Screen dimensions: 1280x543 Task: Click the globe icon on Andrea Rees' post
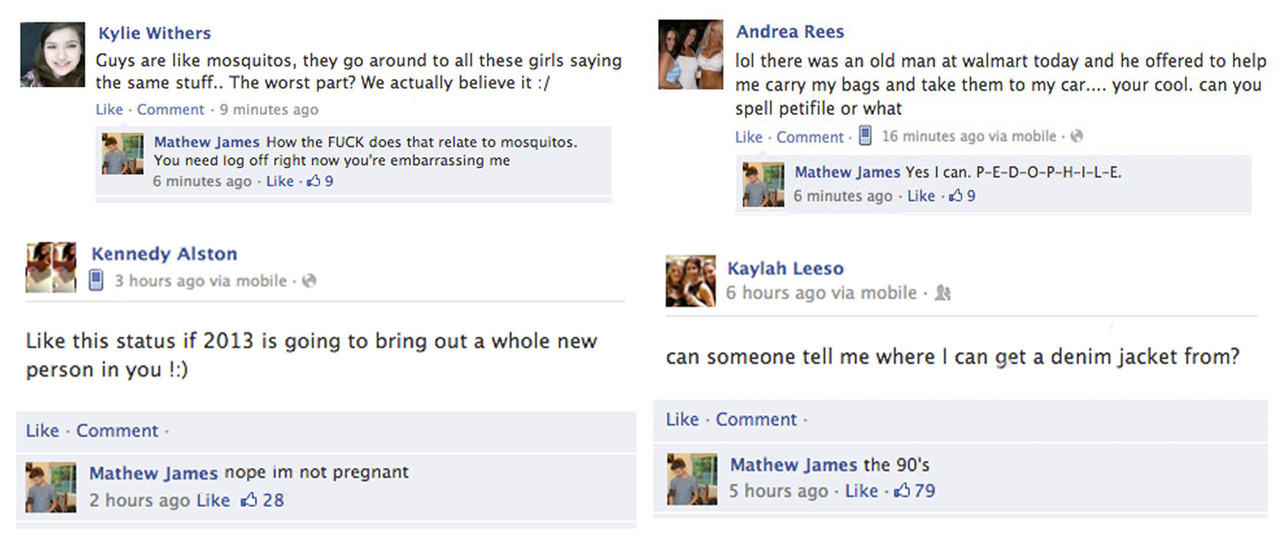[1076, 137]
